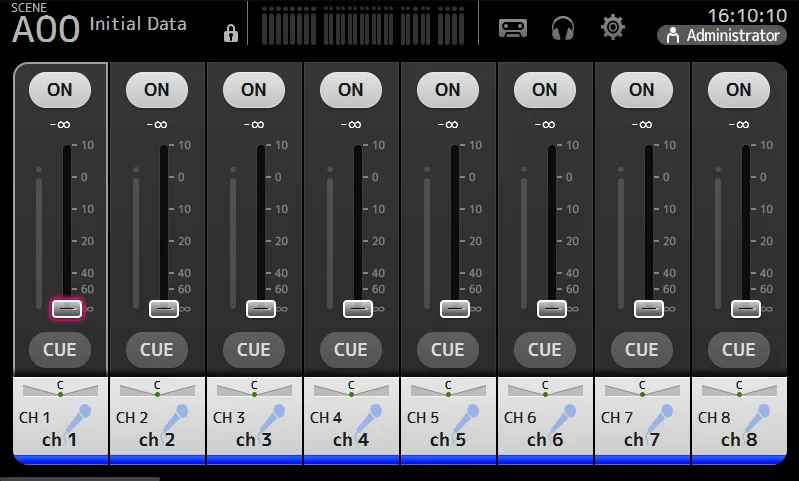The width and height of the screenshot is (799, 481).
Task: Select the ch 7 channel name
Action: [642, 440]
